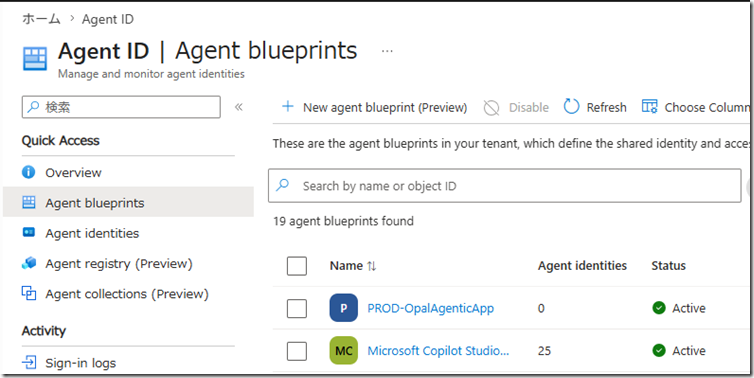Screen dimensions: 754x378
Task: Click green Active check icon for PROD-OpalAgenticApp
Action: click(659, 308)
